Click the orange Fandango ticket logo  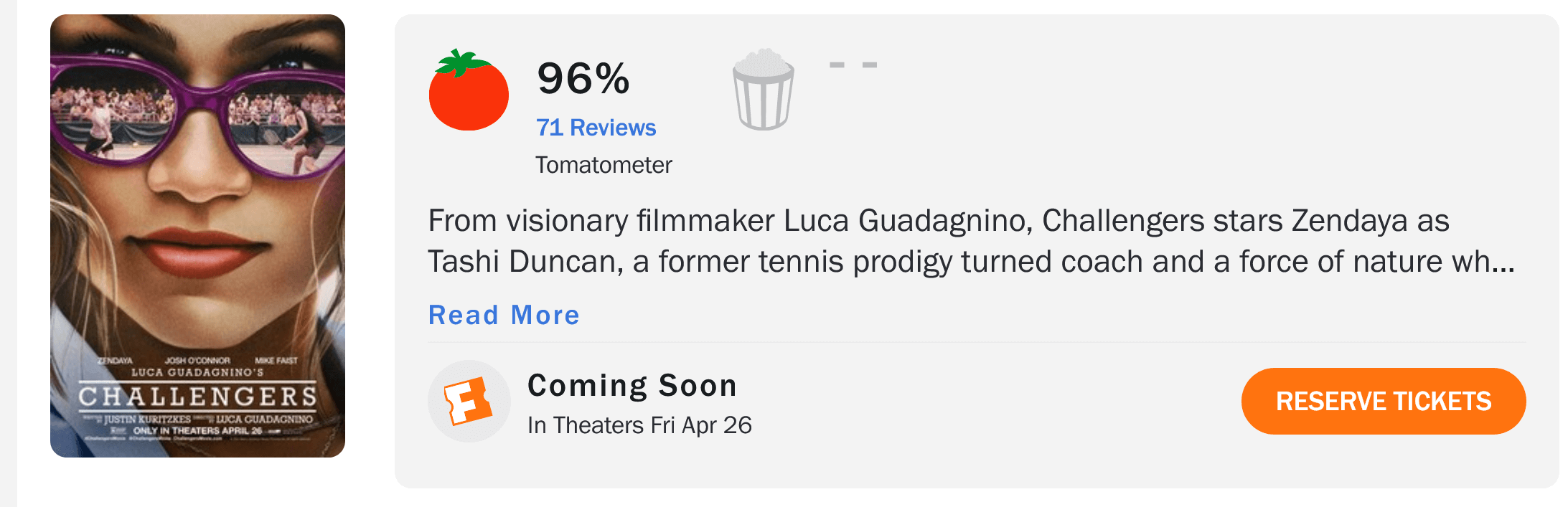pos(469,402)
